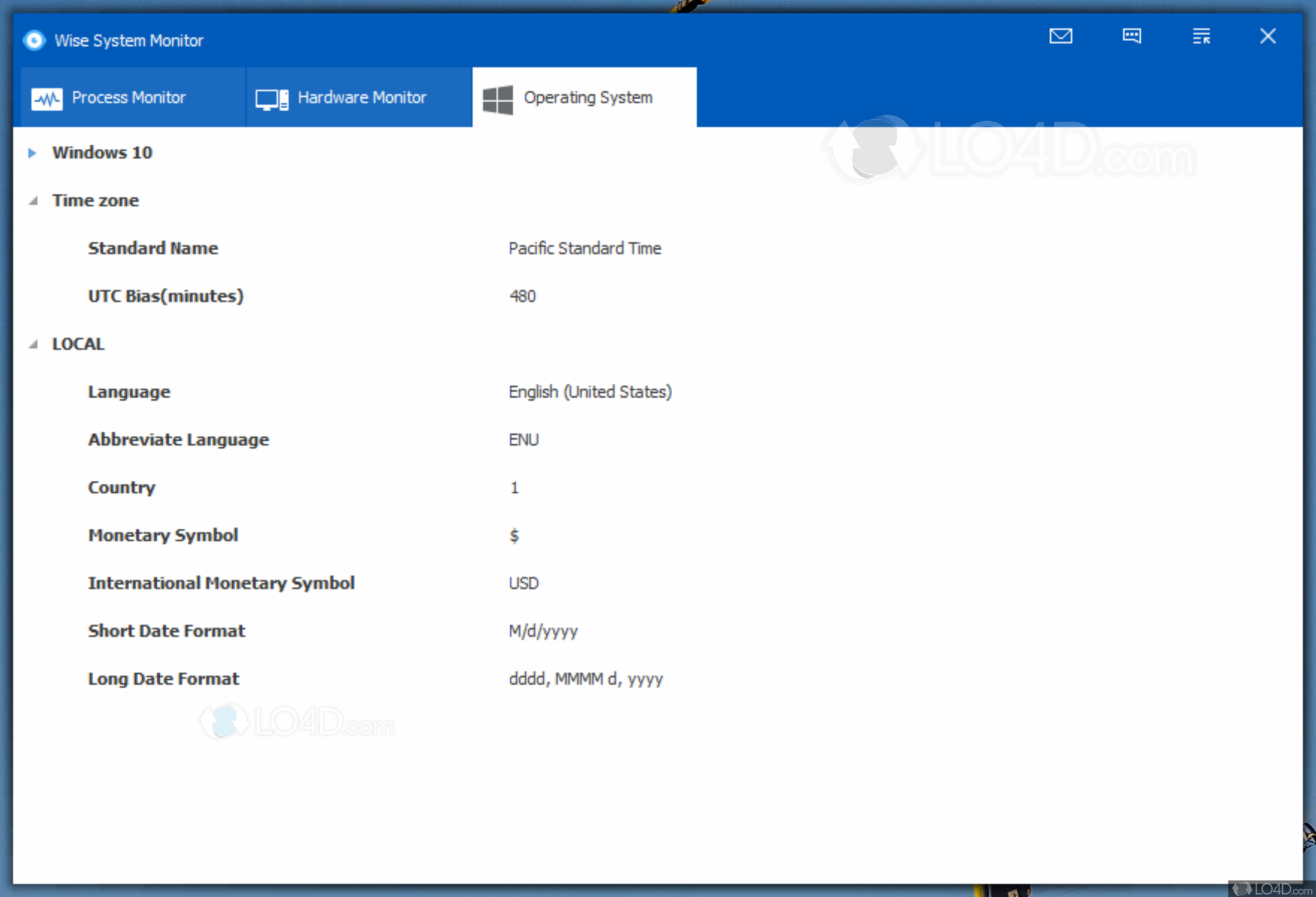This screenshot has width=1316, height=897.
Task: Select the UTC Bias(minutes) row
Action: pyautogui.click(x=166, y=296)
